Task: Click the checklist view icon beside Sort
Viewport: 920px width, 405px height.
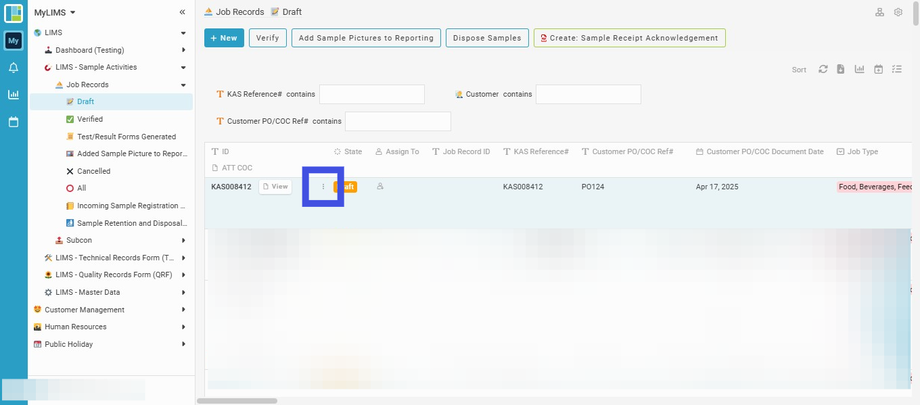Action: pyautogui.click(x=897, y=69)
